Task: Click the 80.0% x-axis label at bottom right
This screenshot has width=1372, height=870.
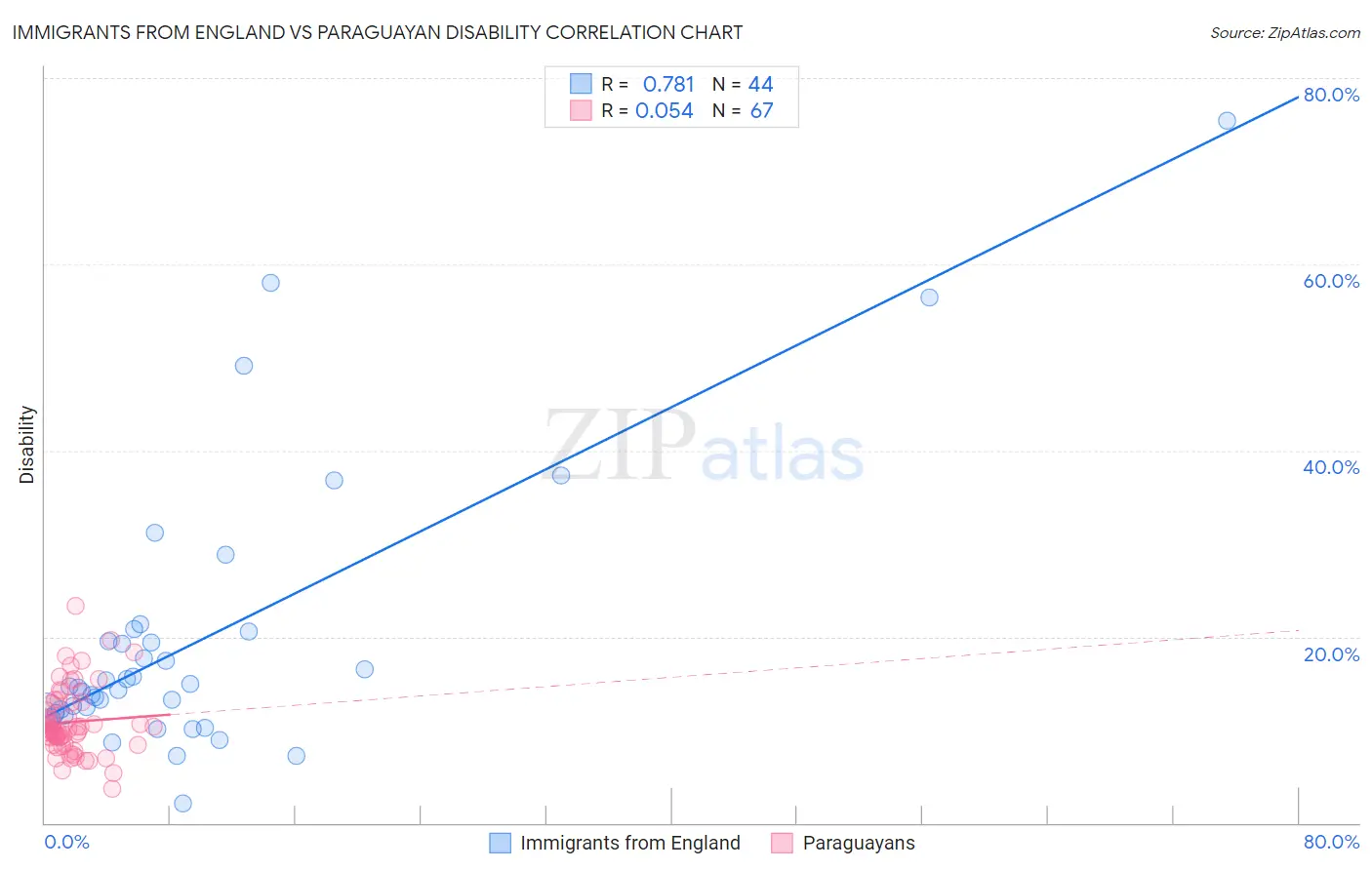Action: click(1331, 843)
